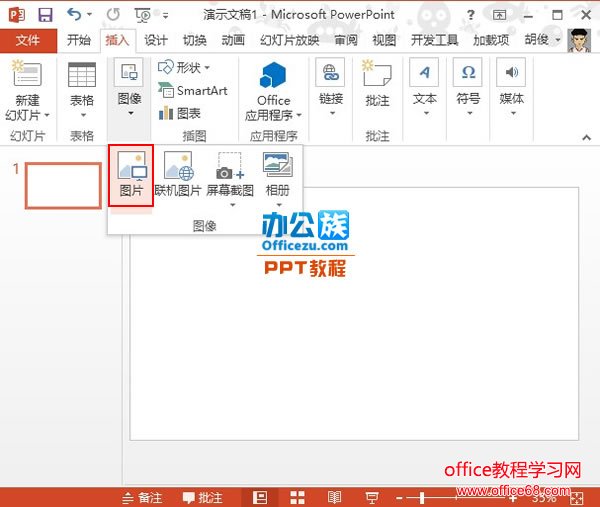The height and width of the screenshot is (507, 600).
Task: Expand the 相册 dropdown arrow
Action: coord(279,205)
